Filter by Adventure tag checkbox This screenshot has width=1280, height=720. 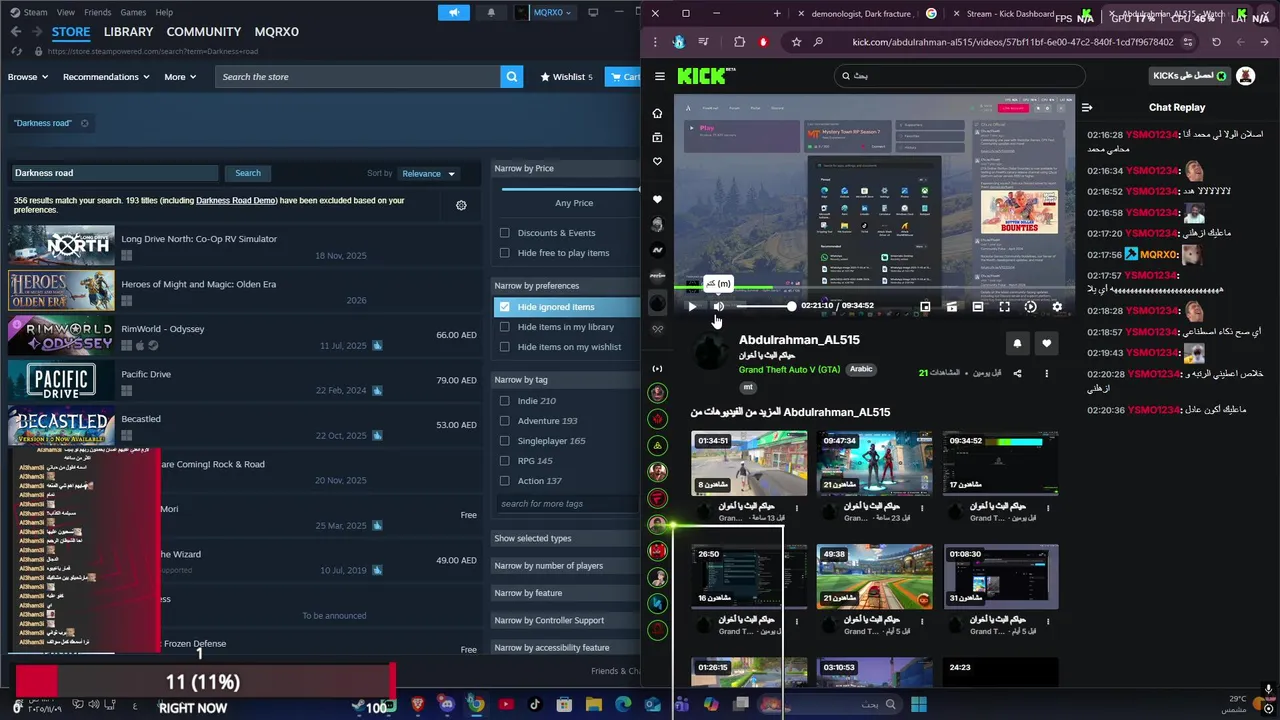click(504, 421)
